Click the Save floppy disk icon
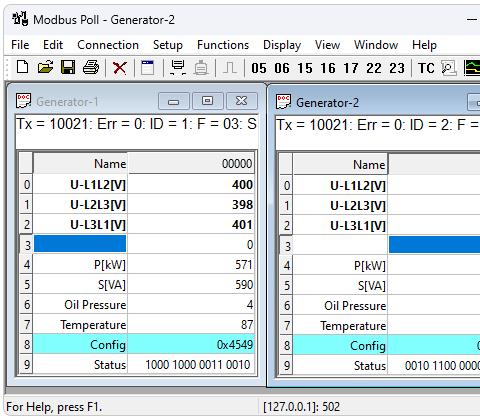Screen dimensions: 480x420 coord(68,68)
